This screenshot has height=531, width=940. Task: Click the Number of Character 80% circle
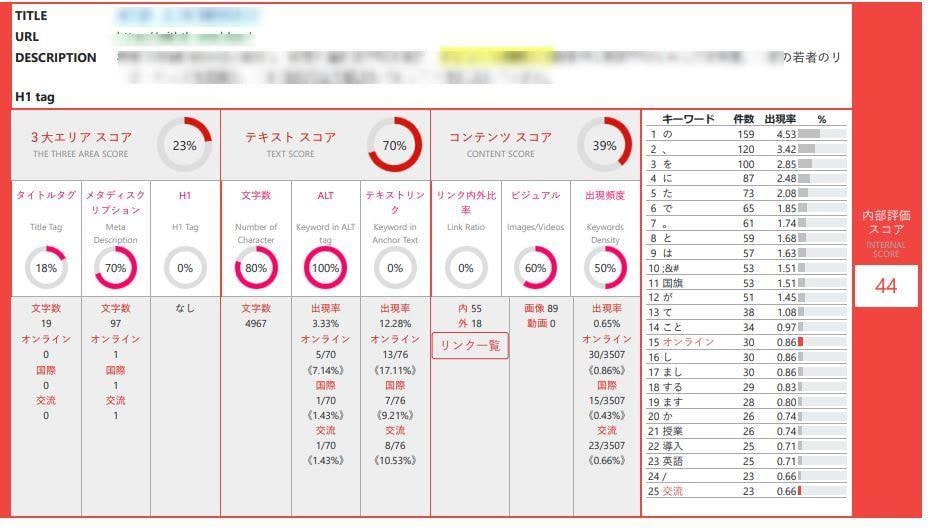coord(256,268)
